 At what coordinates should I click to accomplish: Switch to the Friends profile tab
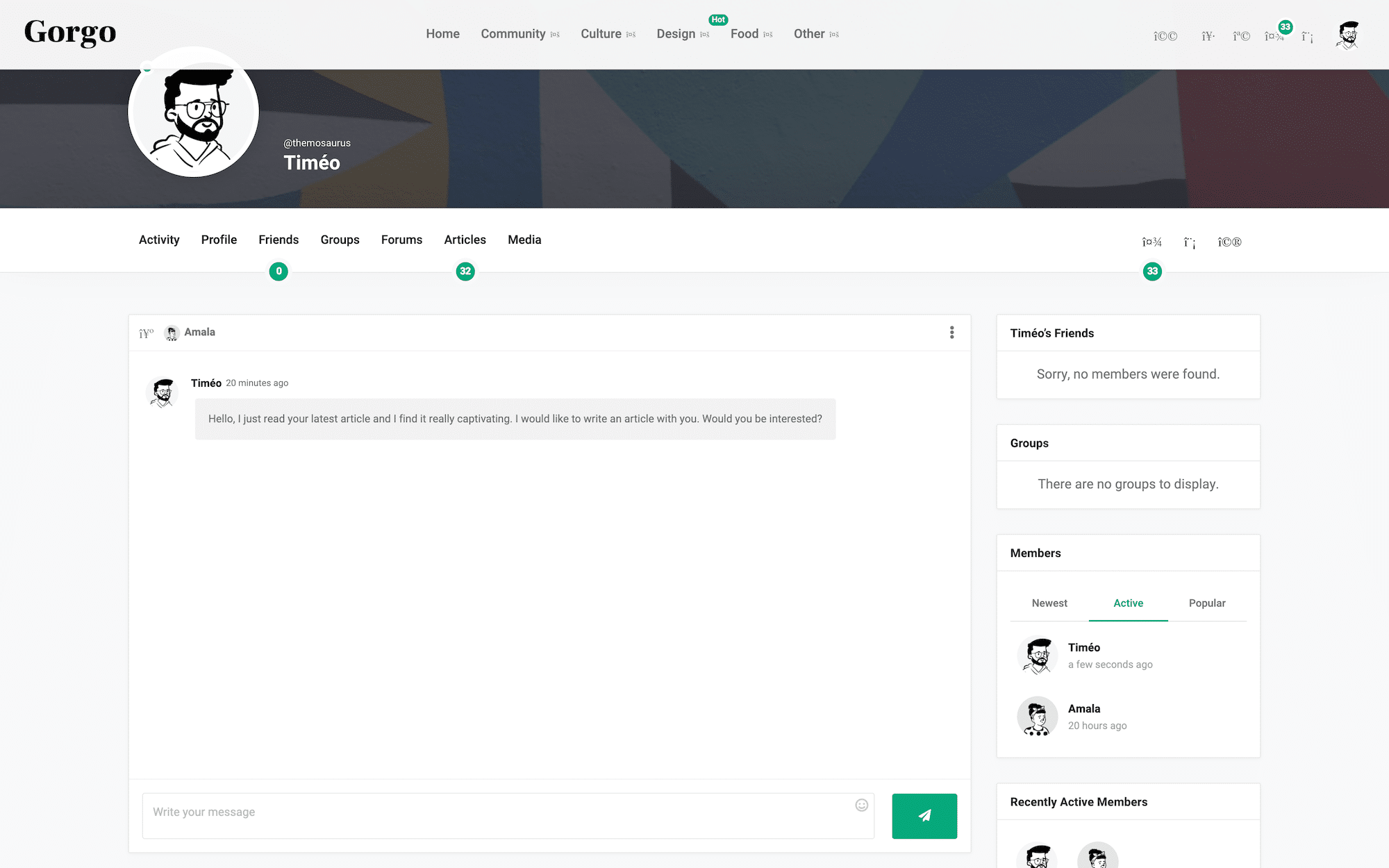(278, 240)
